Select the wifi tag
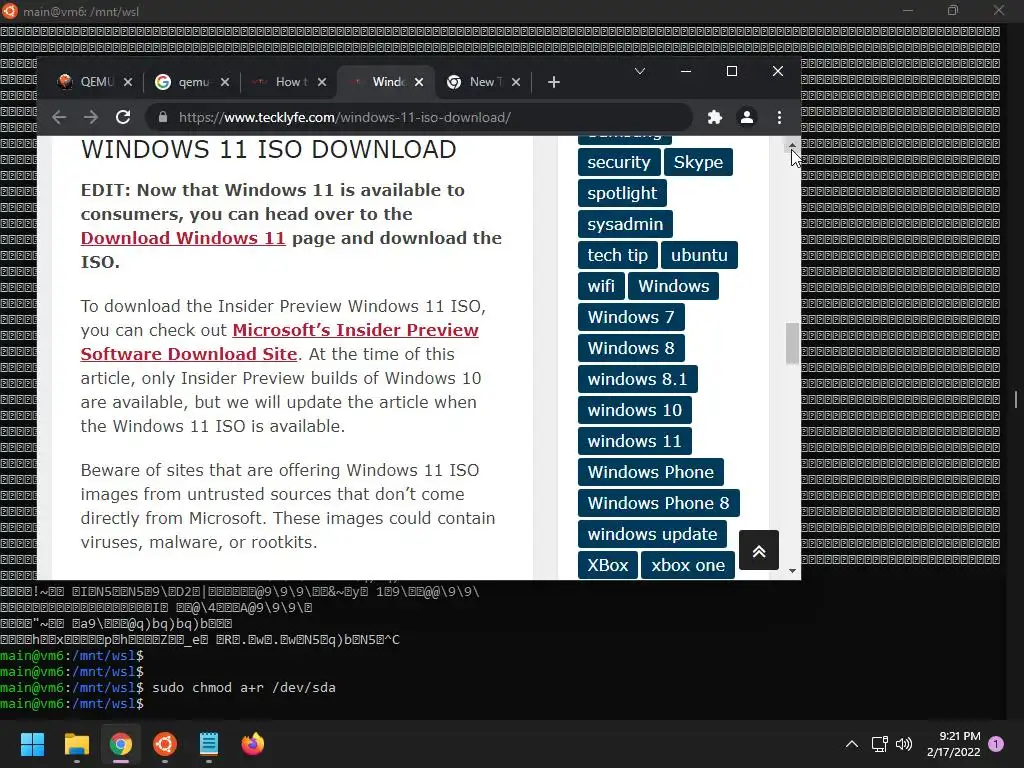 pyautogui.click(x=601, y=286)
